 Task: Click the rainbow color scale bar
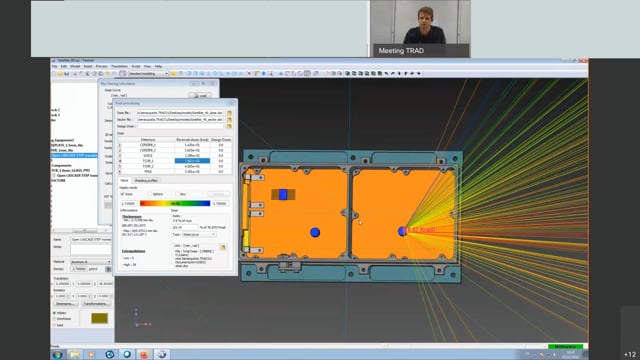point(175,203)
